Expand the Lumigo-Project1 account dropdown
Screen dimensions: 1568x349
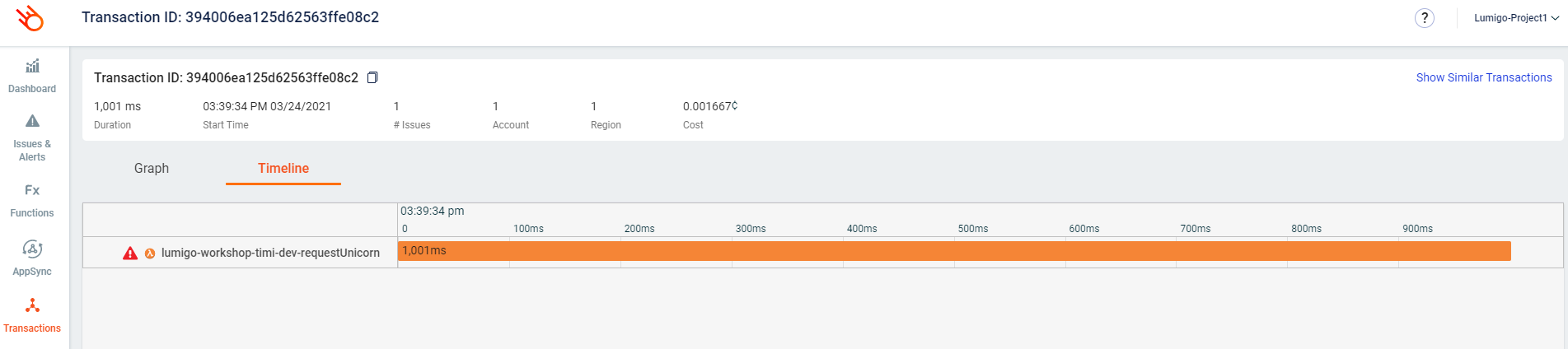pos(1516,18)
